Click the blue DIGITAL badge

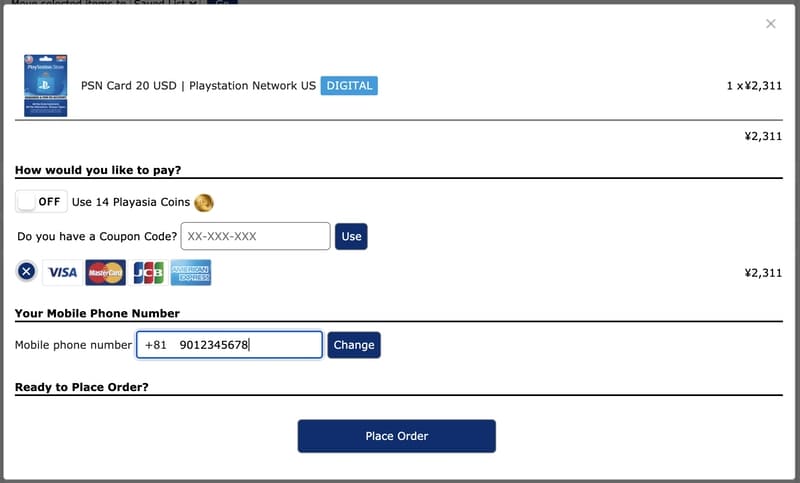click(349, 86)
